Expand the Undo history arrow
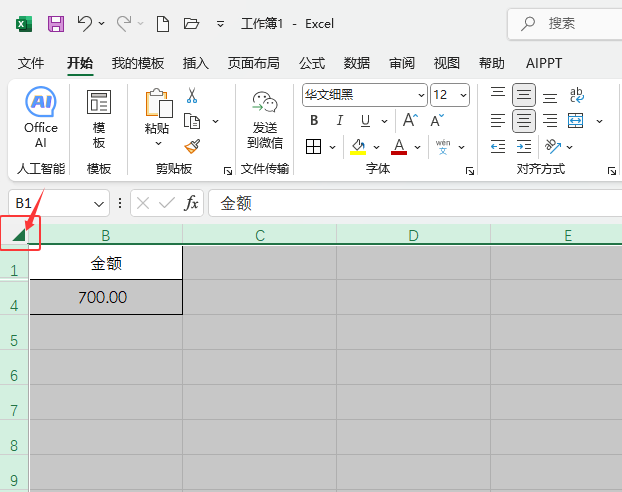 tap(102, 24)
